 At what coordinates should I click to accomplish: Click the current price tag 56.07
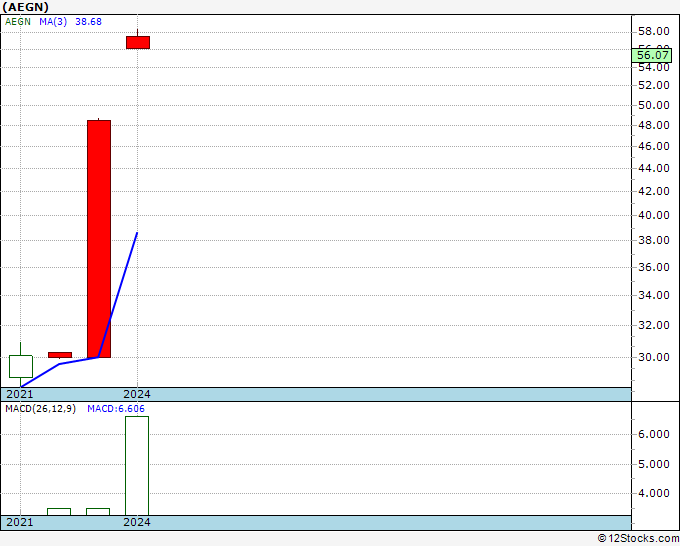click(x=652, y=56)
